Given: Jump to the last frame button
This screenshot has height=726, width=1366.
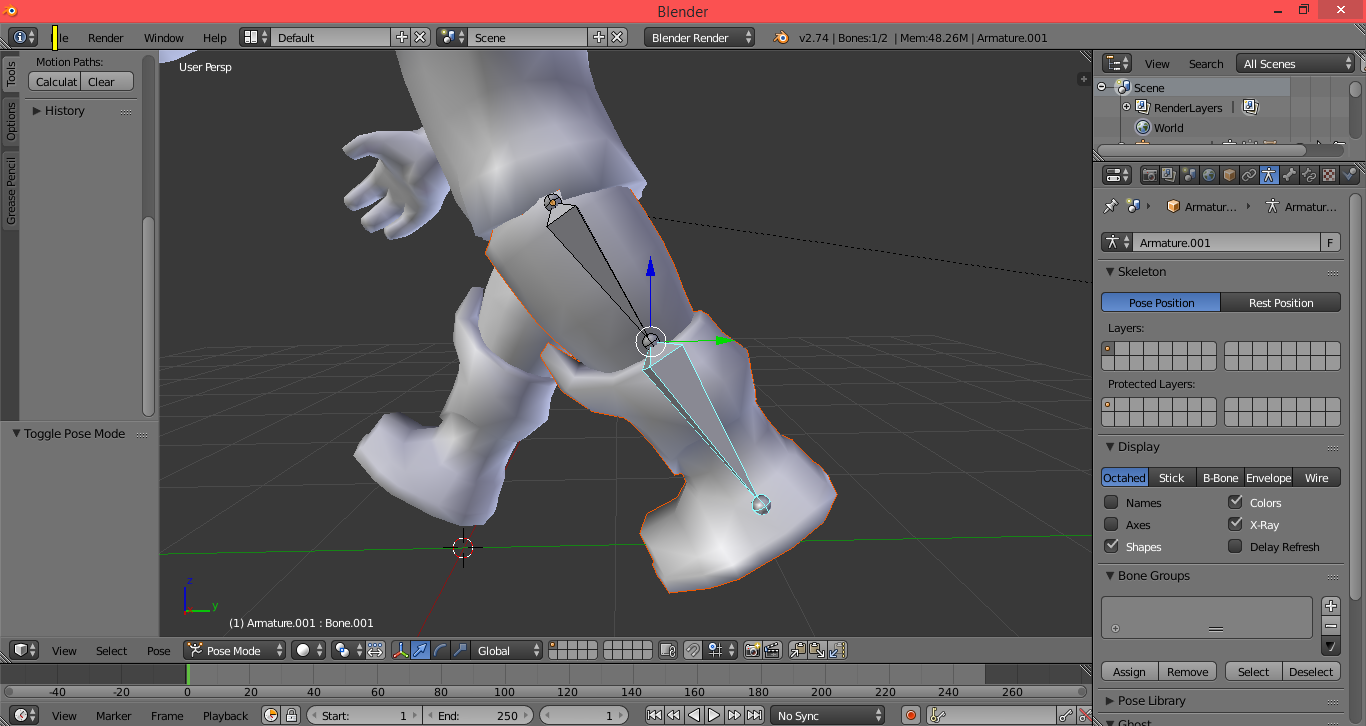Looking at the screenshot, I should 754,715.
